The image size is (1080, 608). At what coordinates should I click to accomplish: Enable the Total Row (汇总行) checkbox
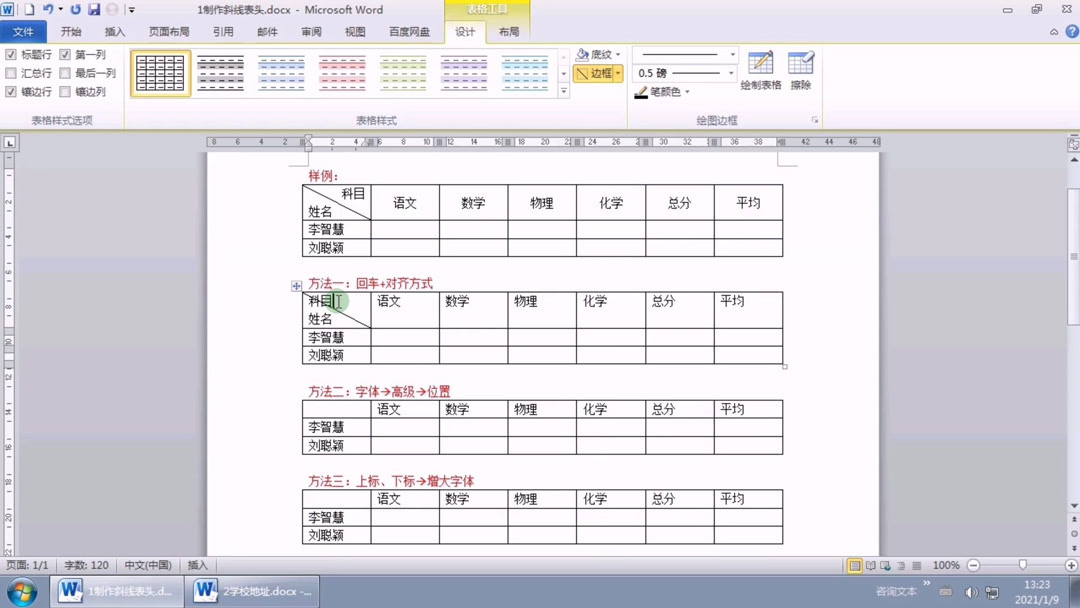point(11,72)
